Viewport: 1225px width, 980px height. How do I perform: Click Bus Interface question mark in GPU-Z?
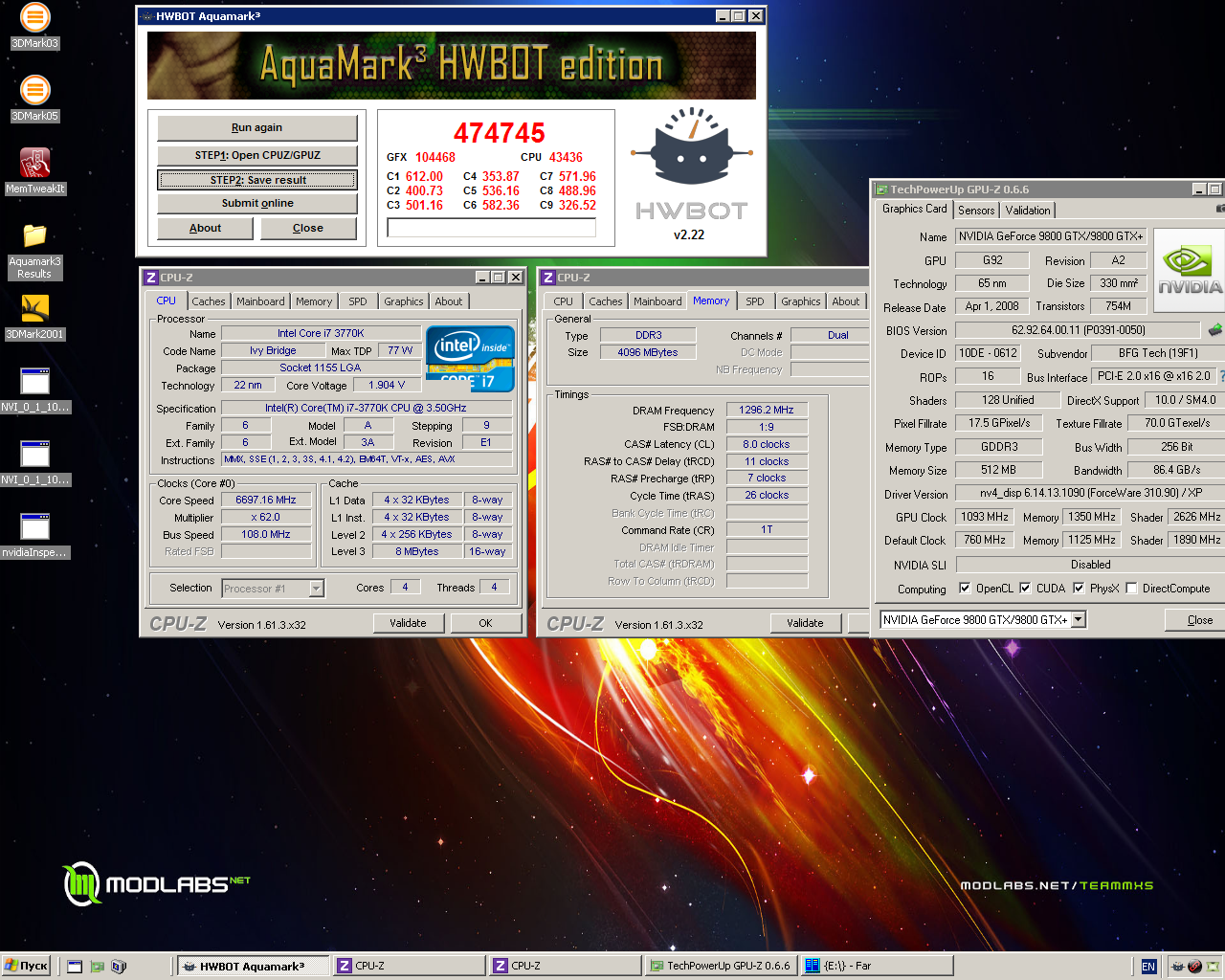point(1222,376)
